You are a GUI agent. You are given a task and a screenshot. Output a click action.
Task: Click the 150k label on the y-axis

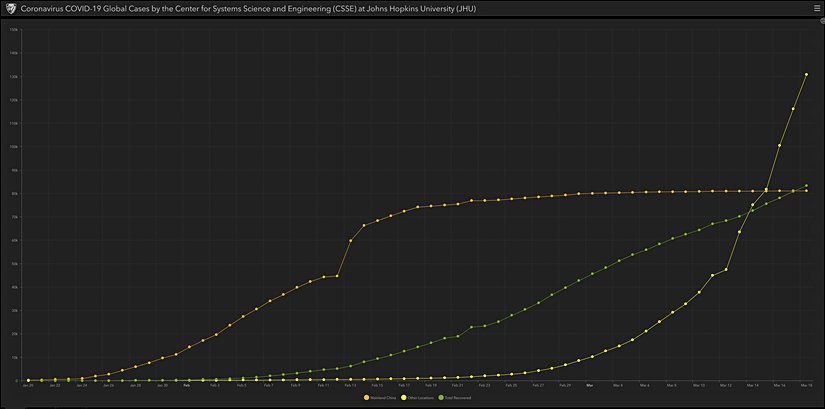point(14,29)
